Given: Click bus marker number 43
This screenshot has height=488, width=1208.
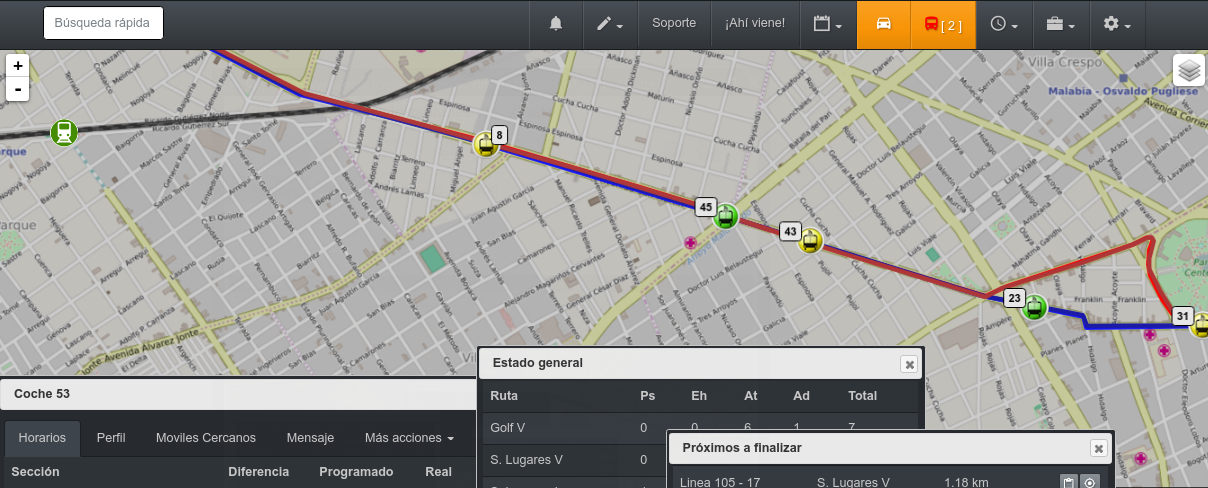Looking at the screenshot, I should (811, 240).
